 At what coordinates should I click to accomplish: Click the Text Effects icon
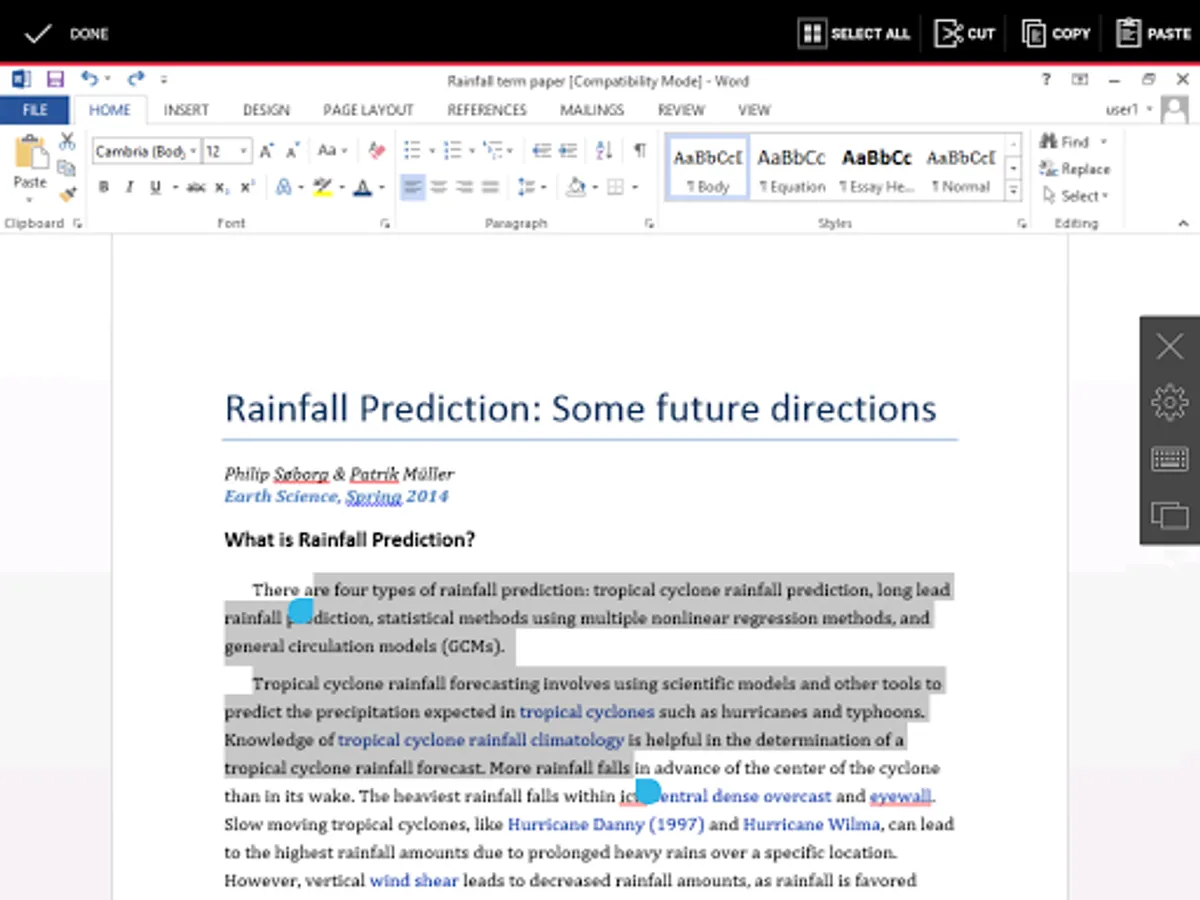pos(284,187)
